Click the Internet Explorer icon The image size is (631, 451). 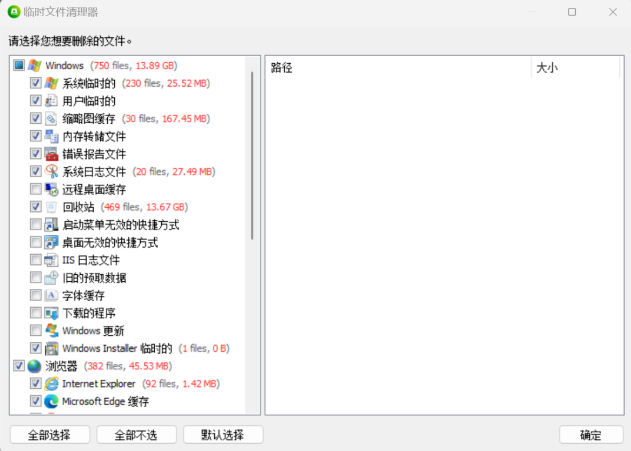click(51, 383)
